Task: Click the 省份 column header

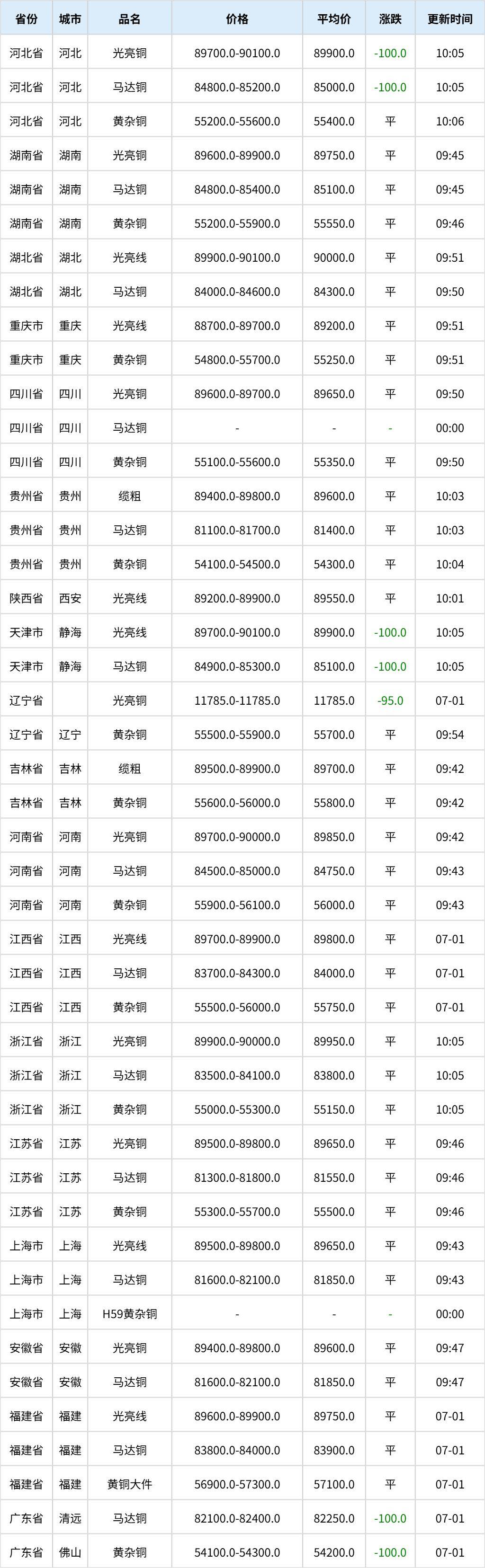Action: pyautogui.click(x=26, y=19)
